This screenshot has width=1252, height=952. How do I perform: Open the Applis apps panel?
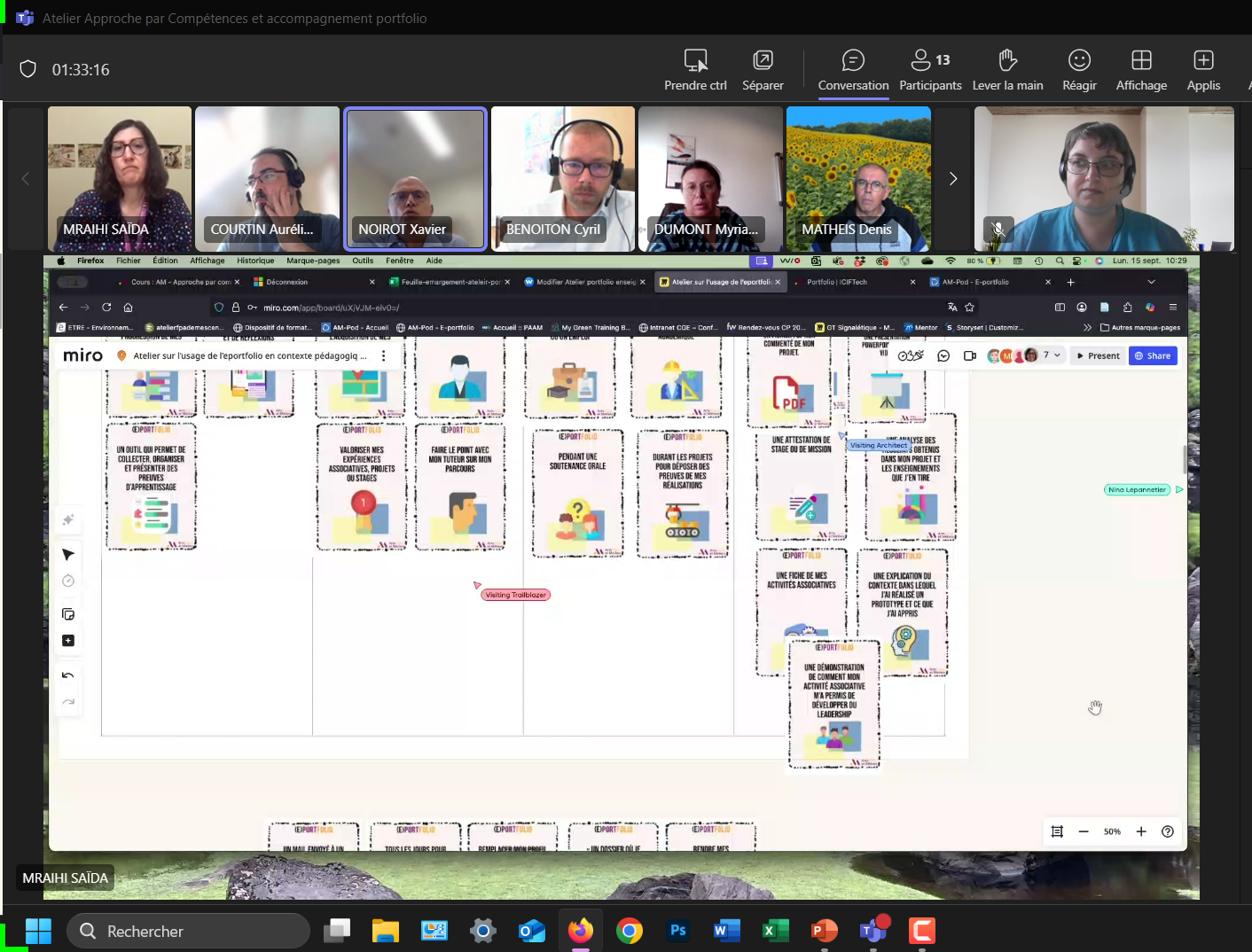pyautogui.click(x=1203, y=70)
